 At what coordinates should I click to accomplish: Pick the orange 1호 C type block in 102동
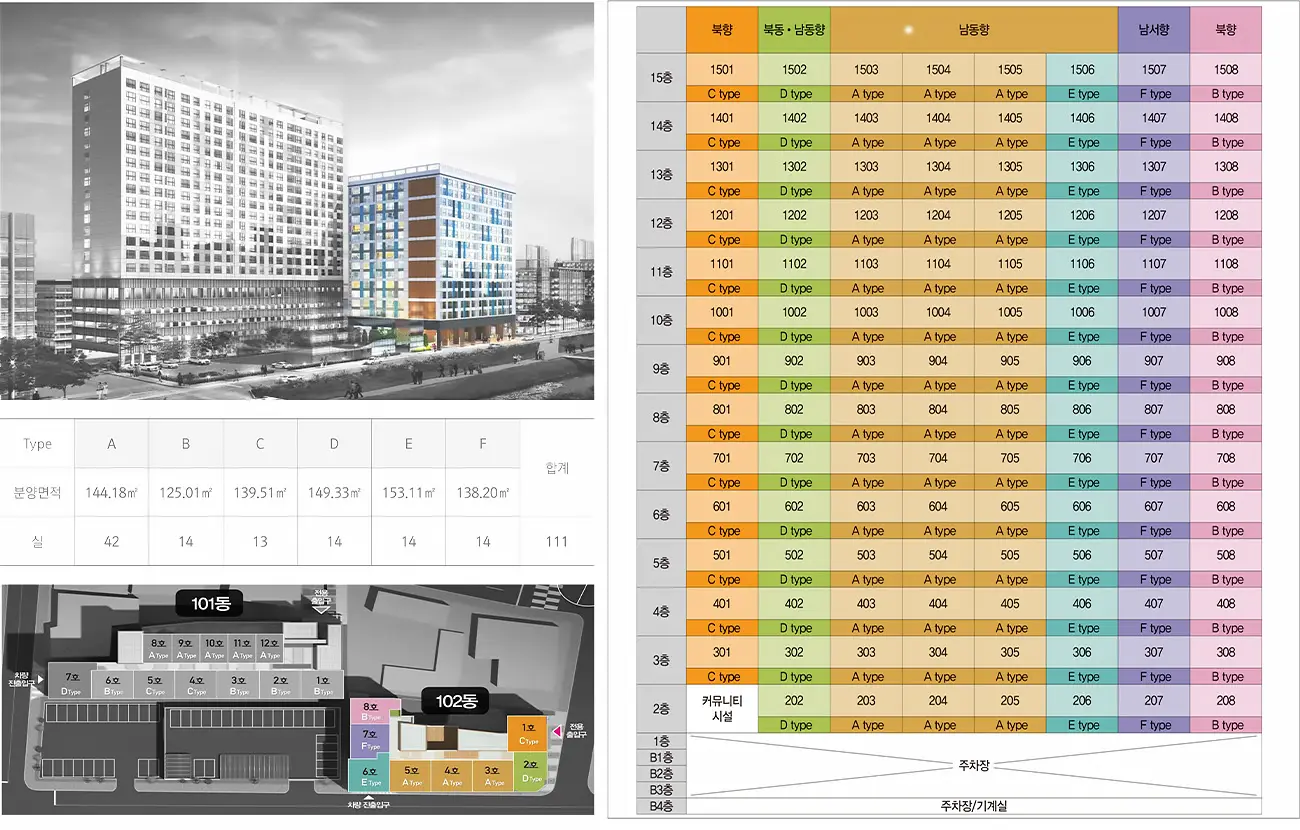coord(527,733)
